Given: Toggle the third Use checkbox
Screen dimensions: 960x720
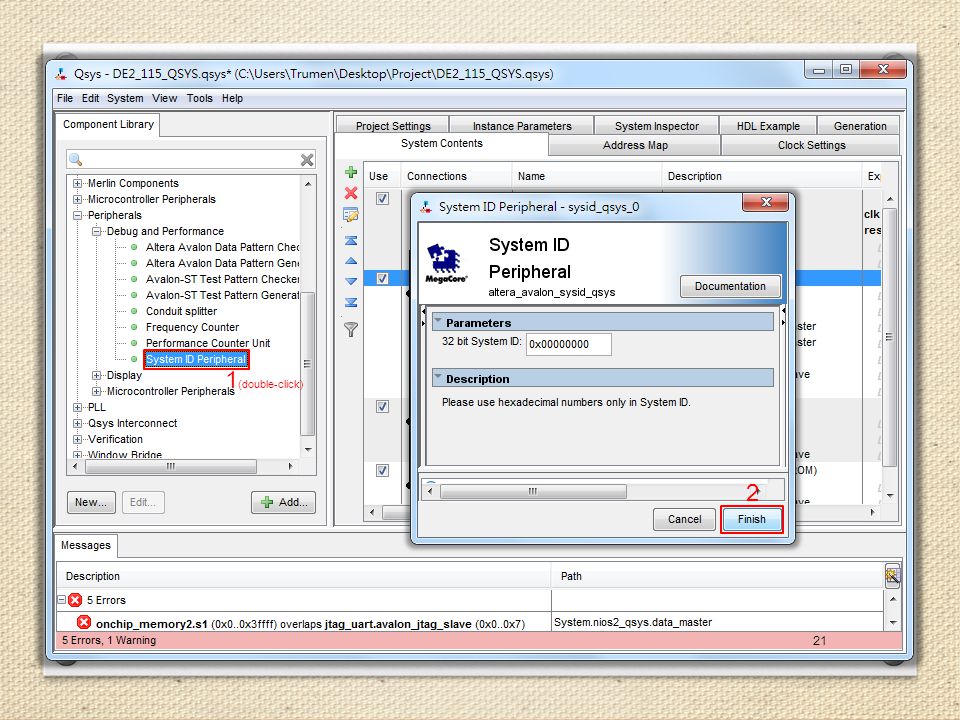Looking at the screenshot, I should [x=383, y=407].
